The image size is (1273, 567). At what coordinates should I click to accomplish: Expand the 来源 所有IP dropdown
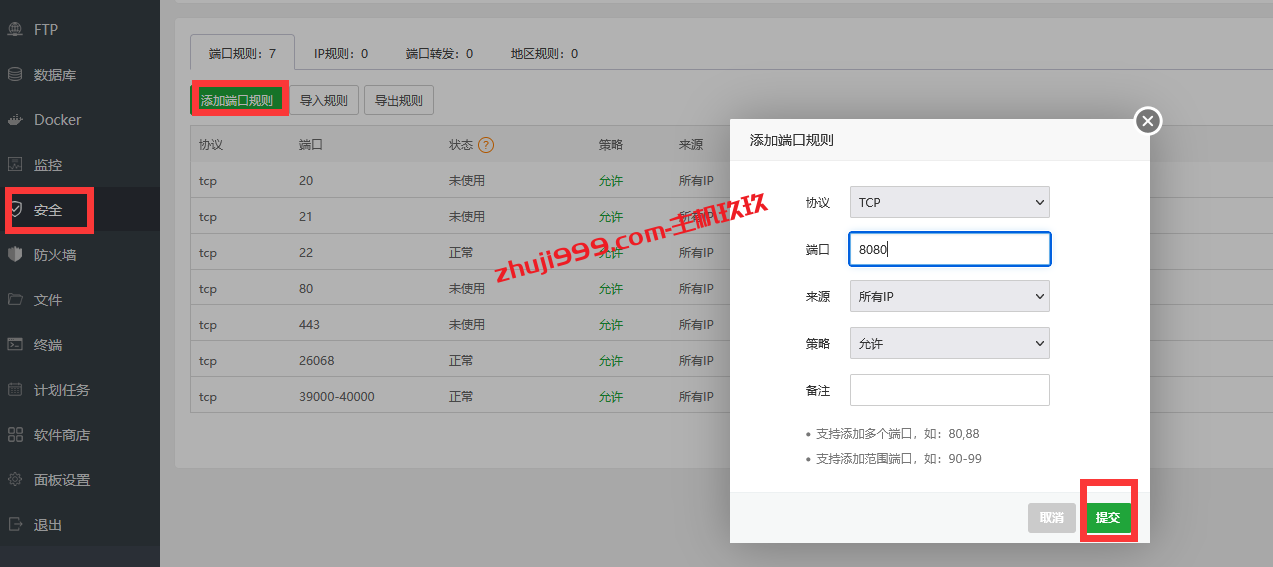click(950, 296)
